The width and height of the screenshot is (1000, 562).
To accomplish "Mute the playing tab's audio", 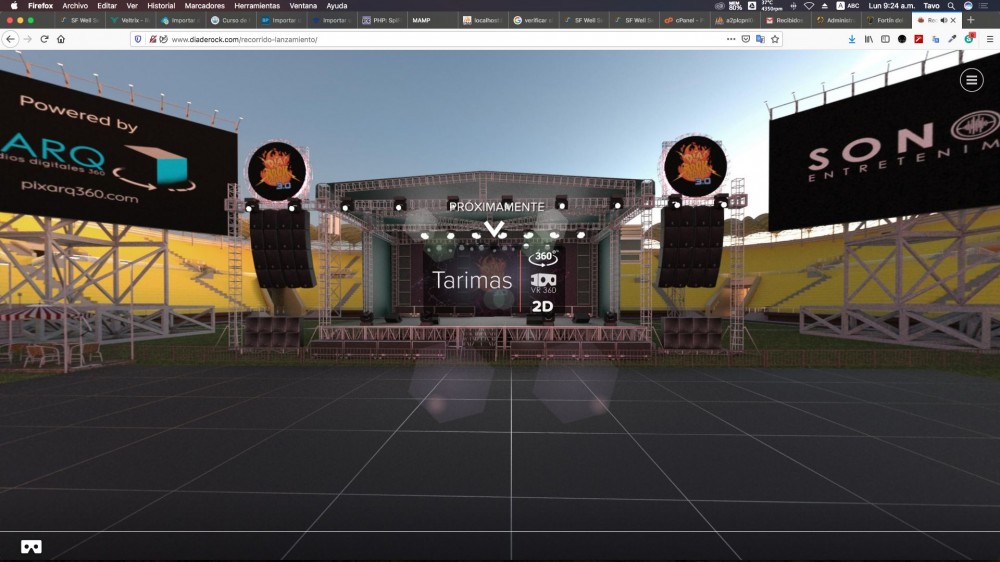I will coord(944,20).
